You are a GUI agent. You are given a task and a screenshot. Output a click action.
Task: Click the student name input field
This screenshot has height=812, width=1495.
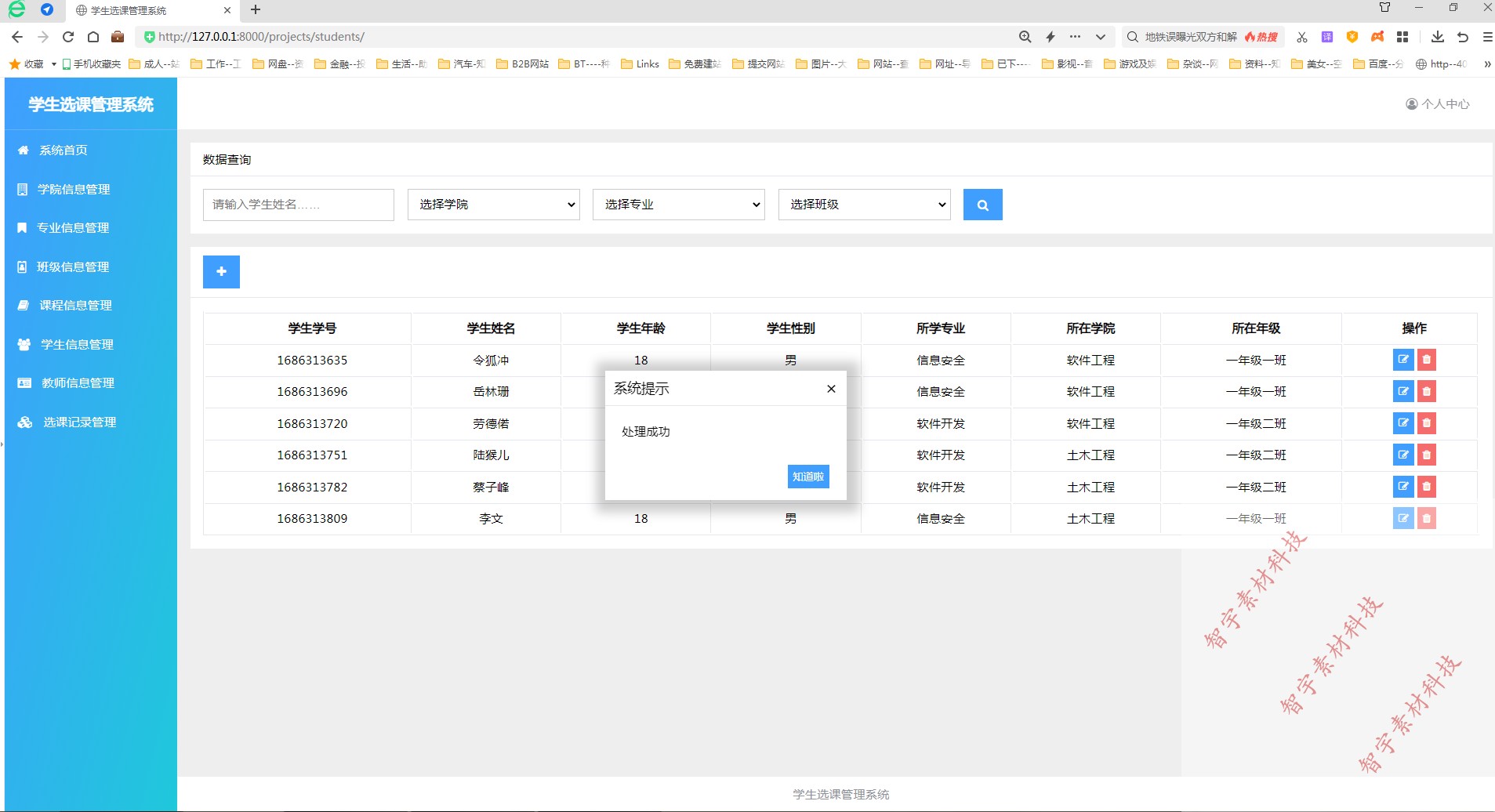(x=298, y=205)
